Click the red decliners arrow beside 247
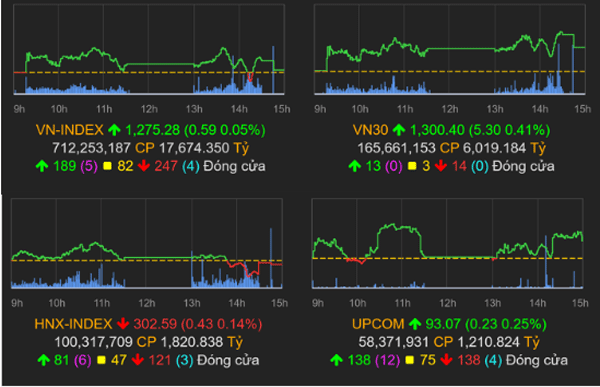 (144, 166)
